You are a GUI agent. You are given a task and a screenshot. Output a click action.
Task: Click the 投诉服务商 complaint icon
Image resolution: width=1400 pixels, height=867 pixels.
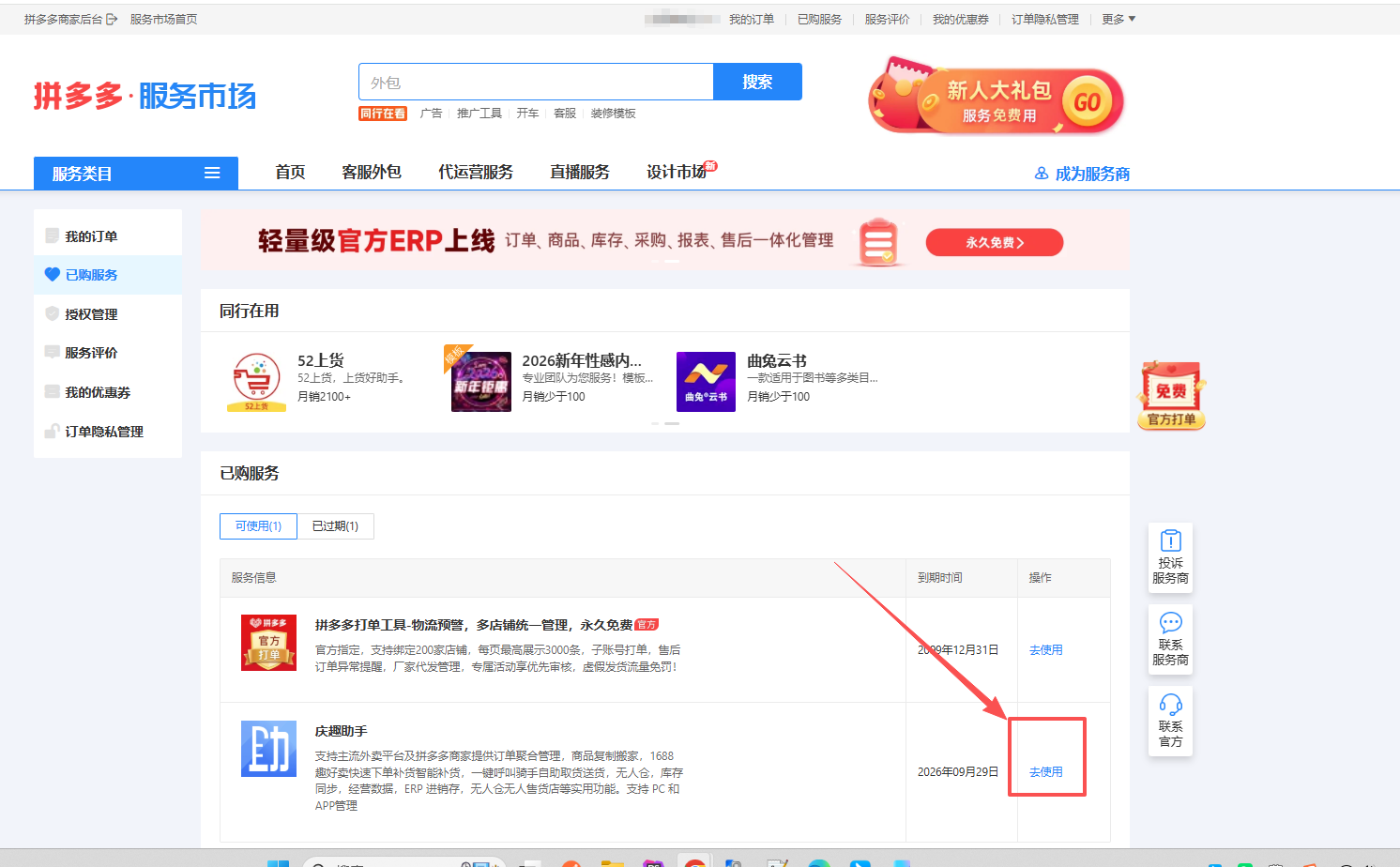coord(1170,541)
